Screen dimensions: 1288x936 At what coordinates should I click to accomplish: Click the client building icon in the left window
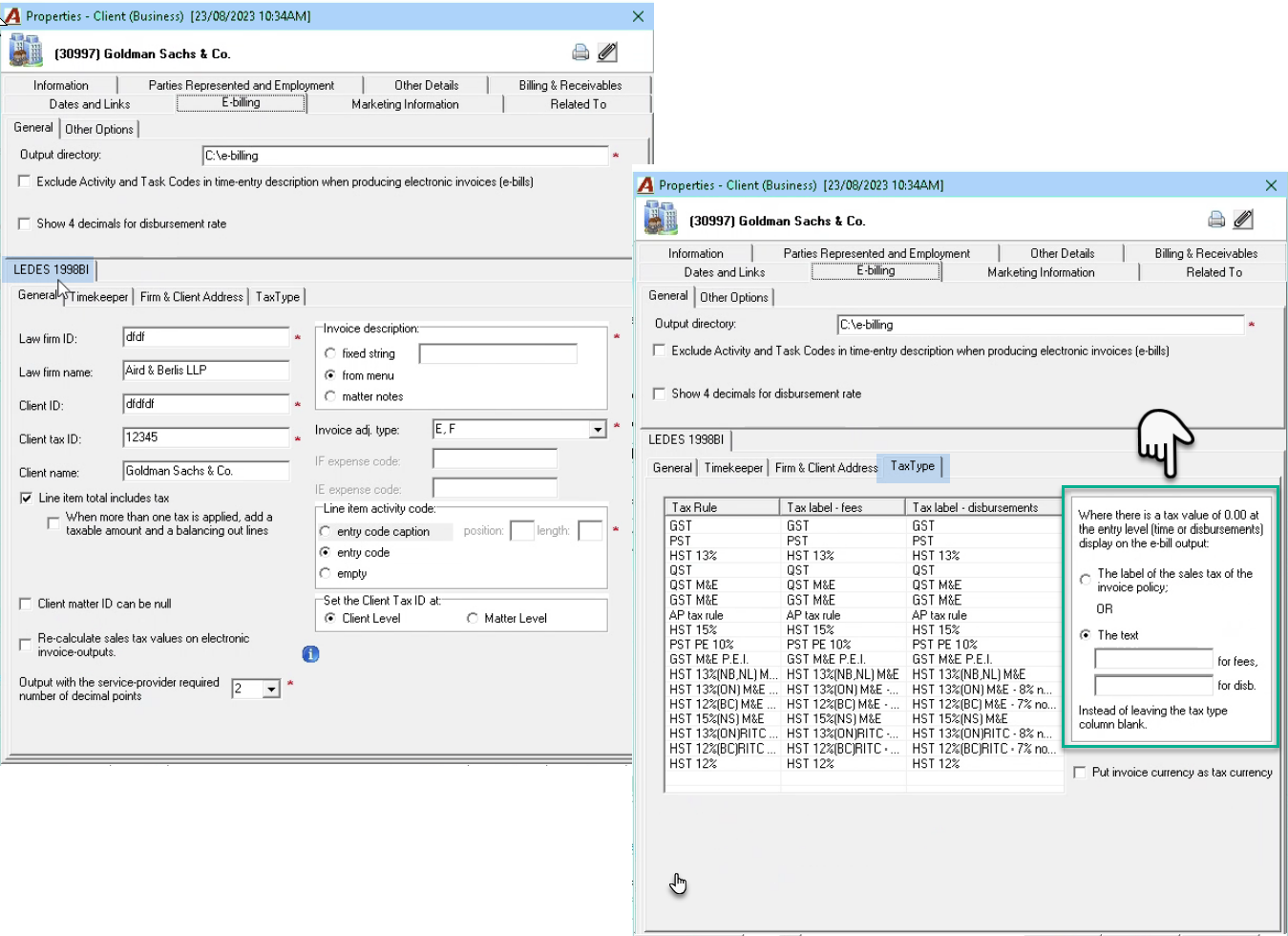pyautogui.click(x=26, y=51)
